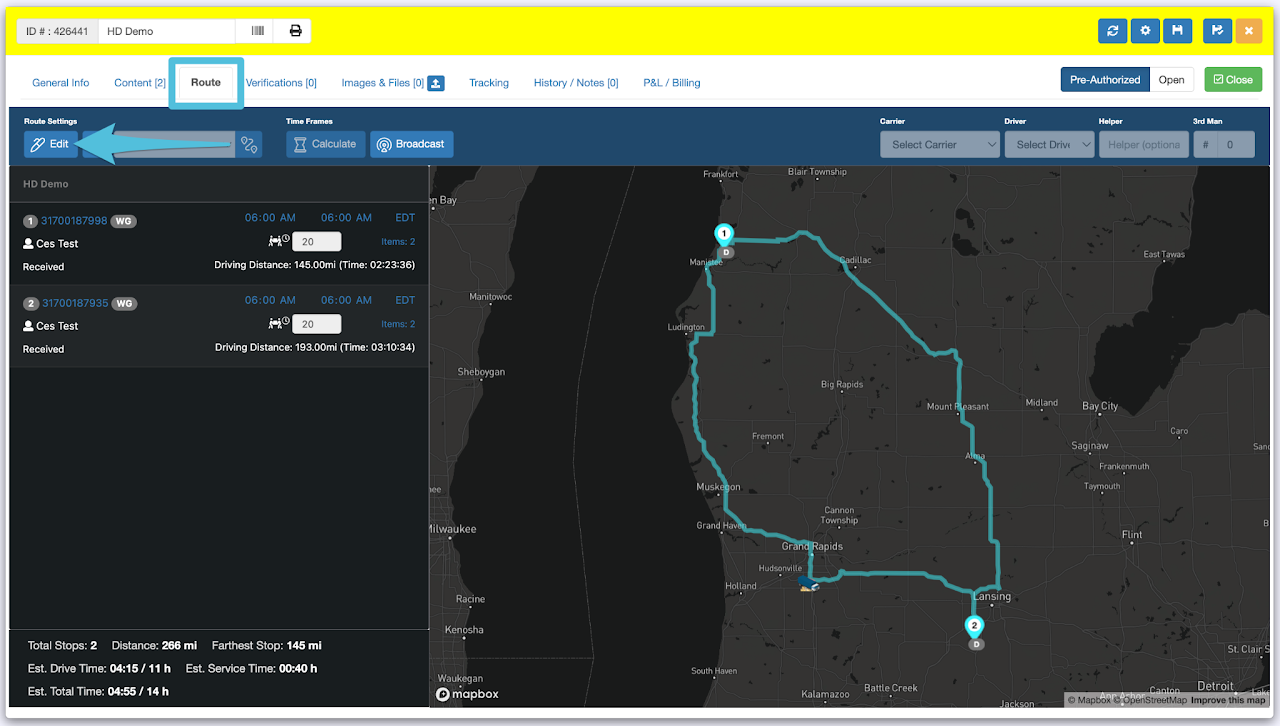This screenshot has width=1280, height=726.
Task: Click the 3rd Man number field
Action: (x=1236, y=144)
